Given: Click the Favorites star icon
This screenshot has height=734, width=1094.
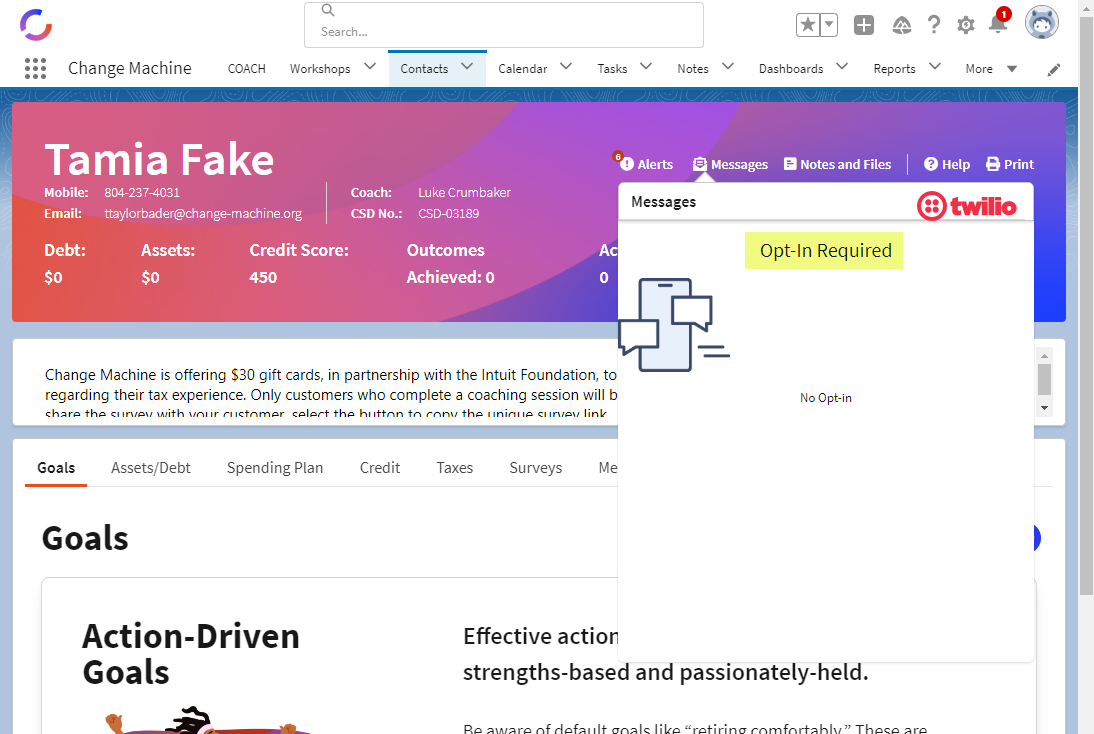Looking at the screenshot, I should coord(808,25).
